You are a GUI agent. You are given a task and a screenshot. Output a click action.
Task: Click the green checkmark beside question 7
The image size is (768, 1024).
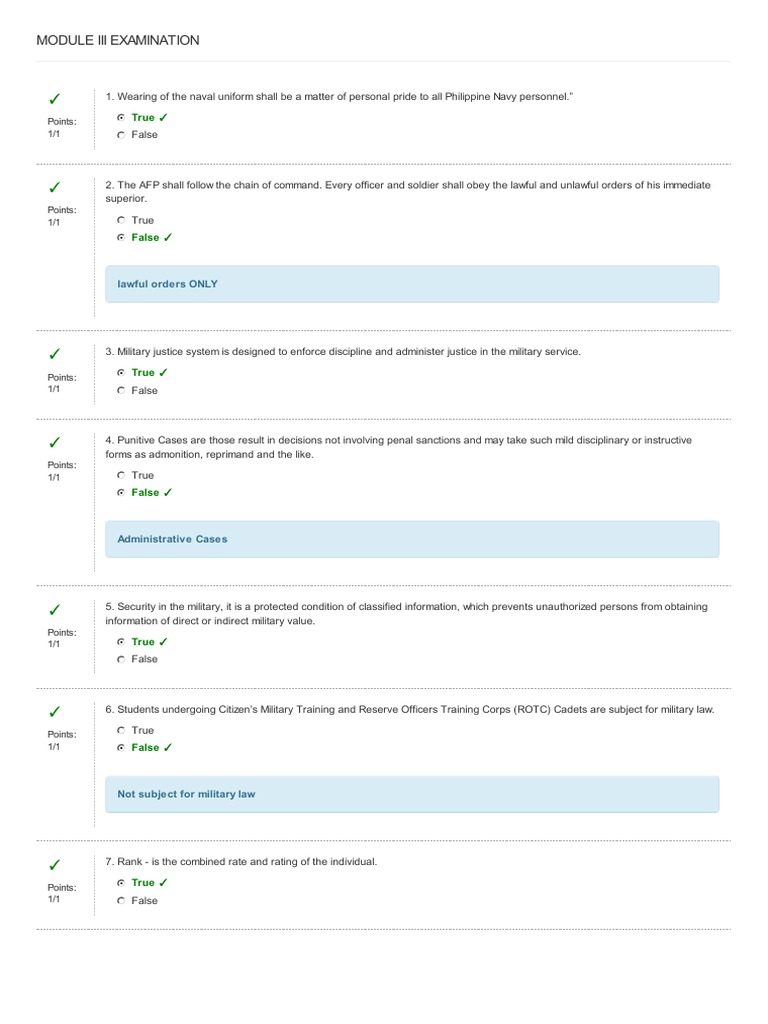tap(54, 865)
